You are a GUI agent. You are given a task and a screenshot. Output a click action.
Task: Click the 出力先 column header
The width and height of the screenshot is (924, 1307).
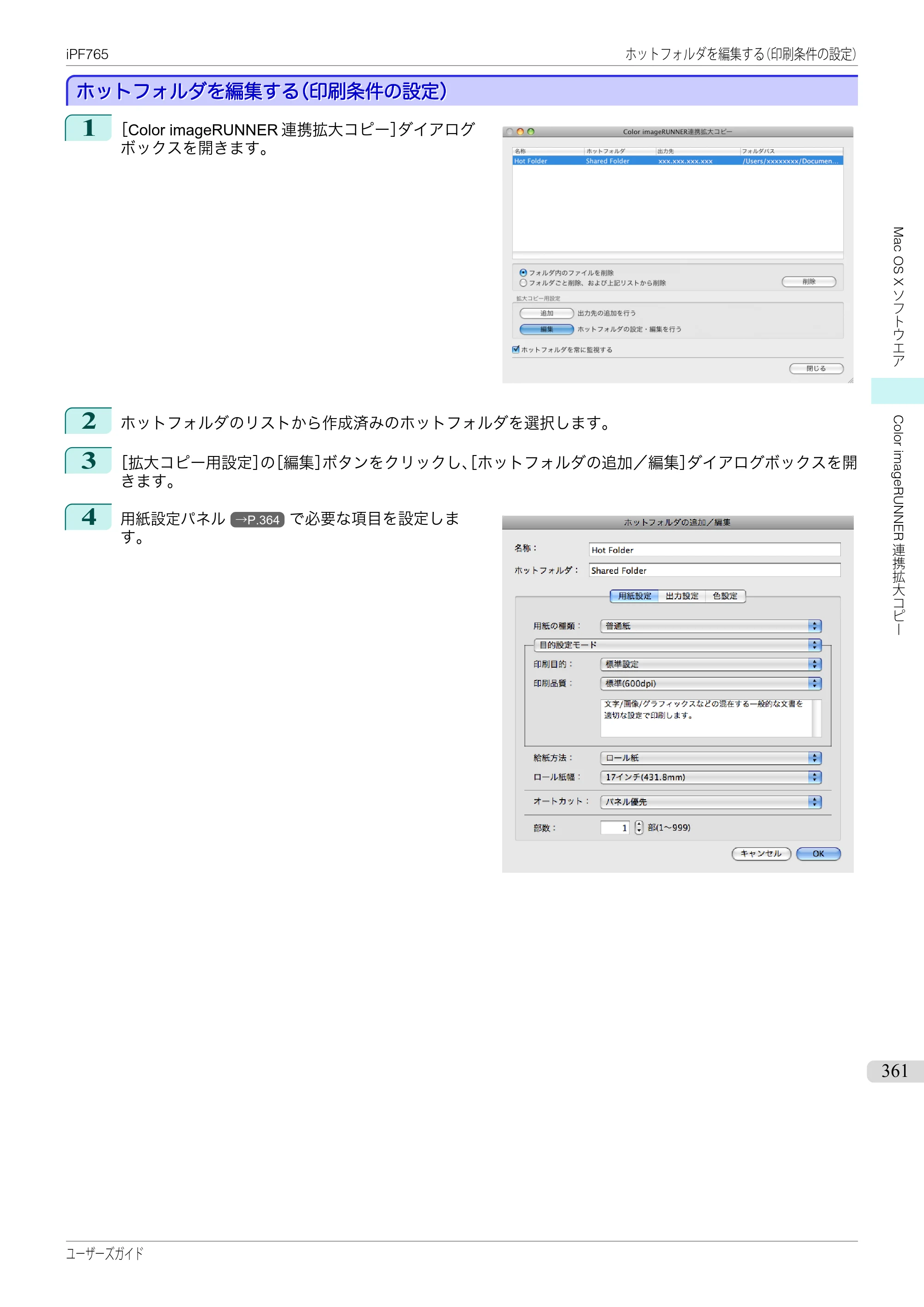(x=698, y=151)
